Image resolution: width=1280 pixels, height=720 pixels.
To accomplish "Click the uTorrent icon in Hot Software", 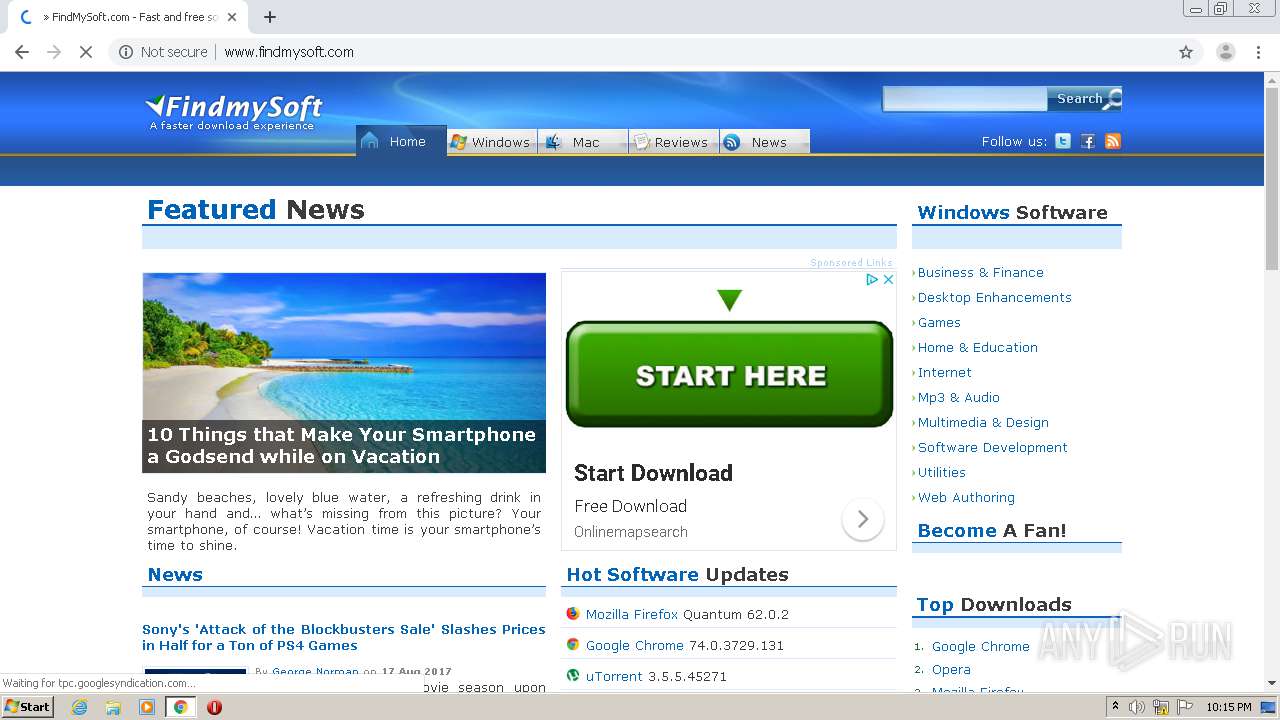I will click(573, 676).
